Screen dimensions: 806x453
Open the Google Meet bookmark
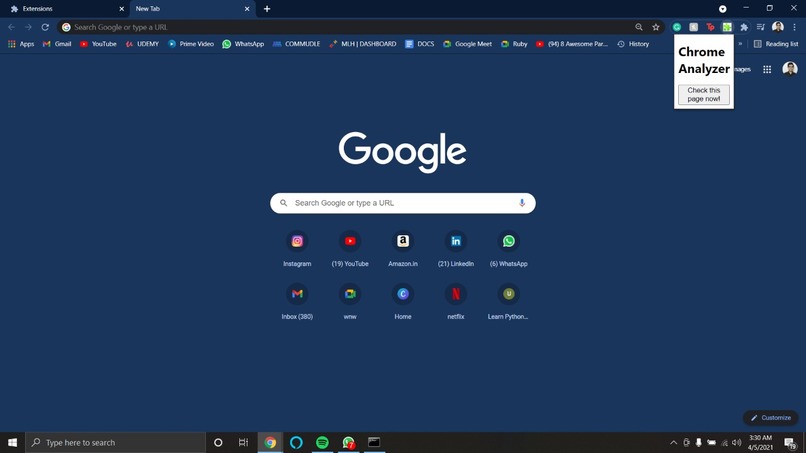point(467,44)
